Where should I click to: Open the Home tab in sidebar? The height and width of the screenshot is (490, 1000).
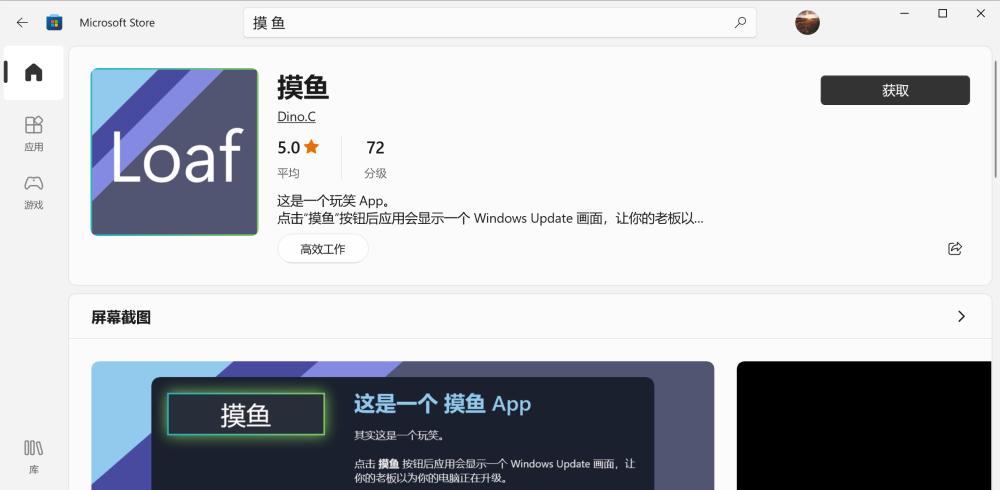34,73
